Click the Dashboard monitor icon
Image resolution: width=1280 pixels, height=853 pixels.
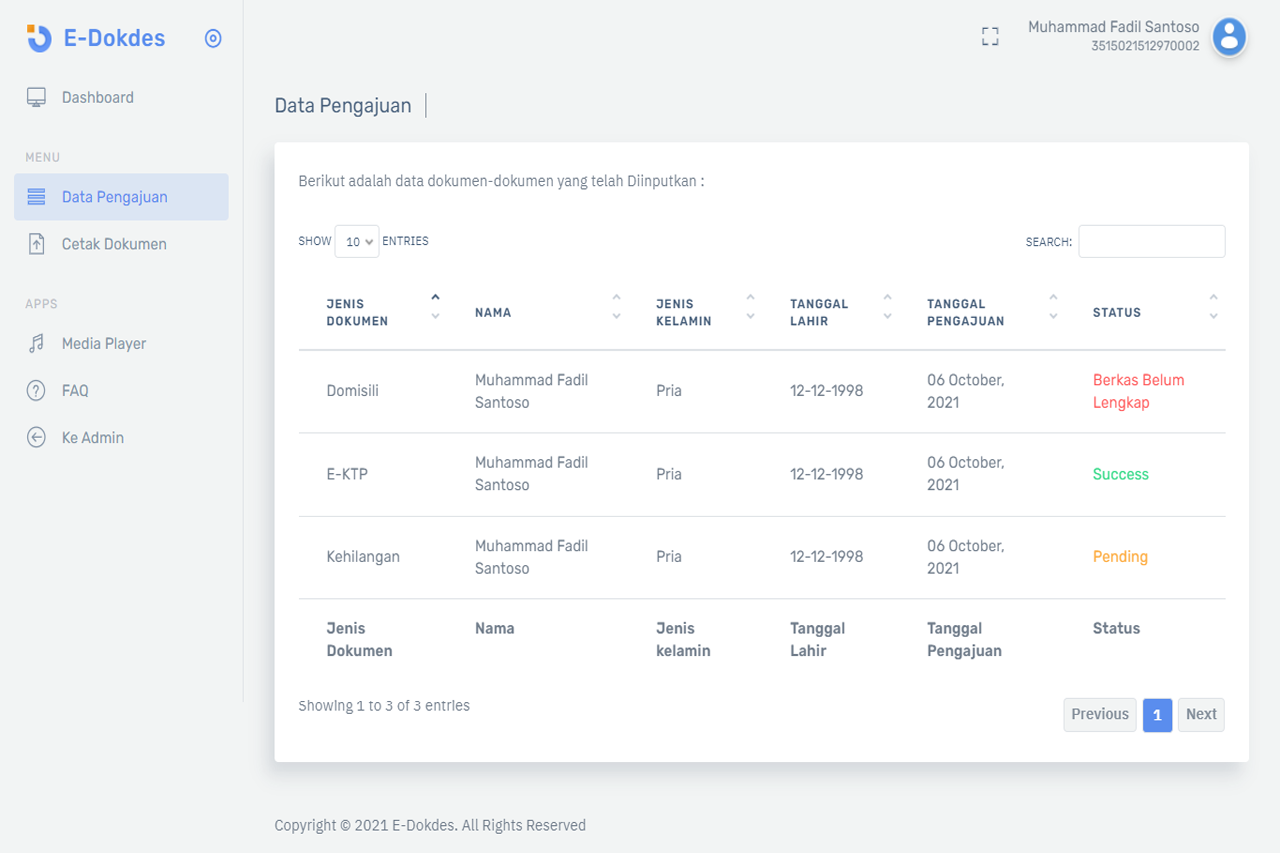(x=37, y=97)
